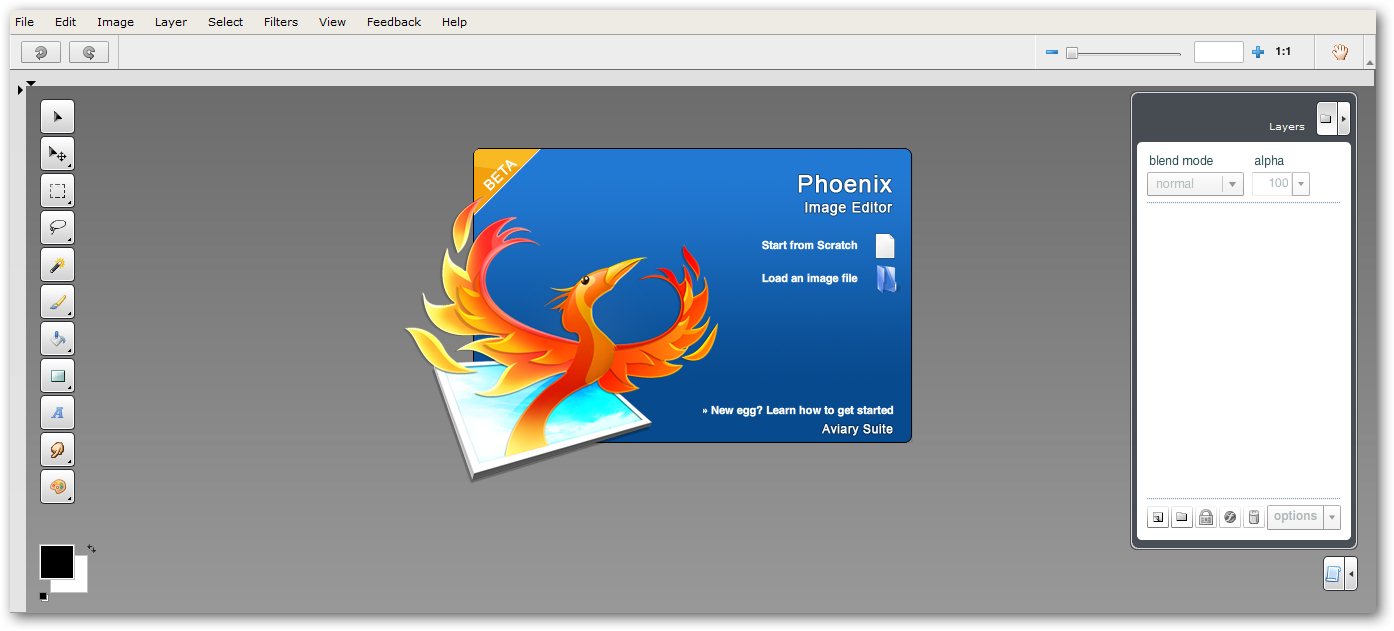Open the Image menu
The image size is (1394, 631).
point(115,22)
